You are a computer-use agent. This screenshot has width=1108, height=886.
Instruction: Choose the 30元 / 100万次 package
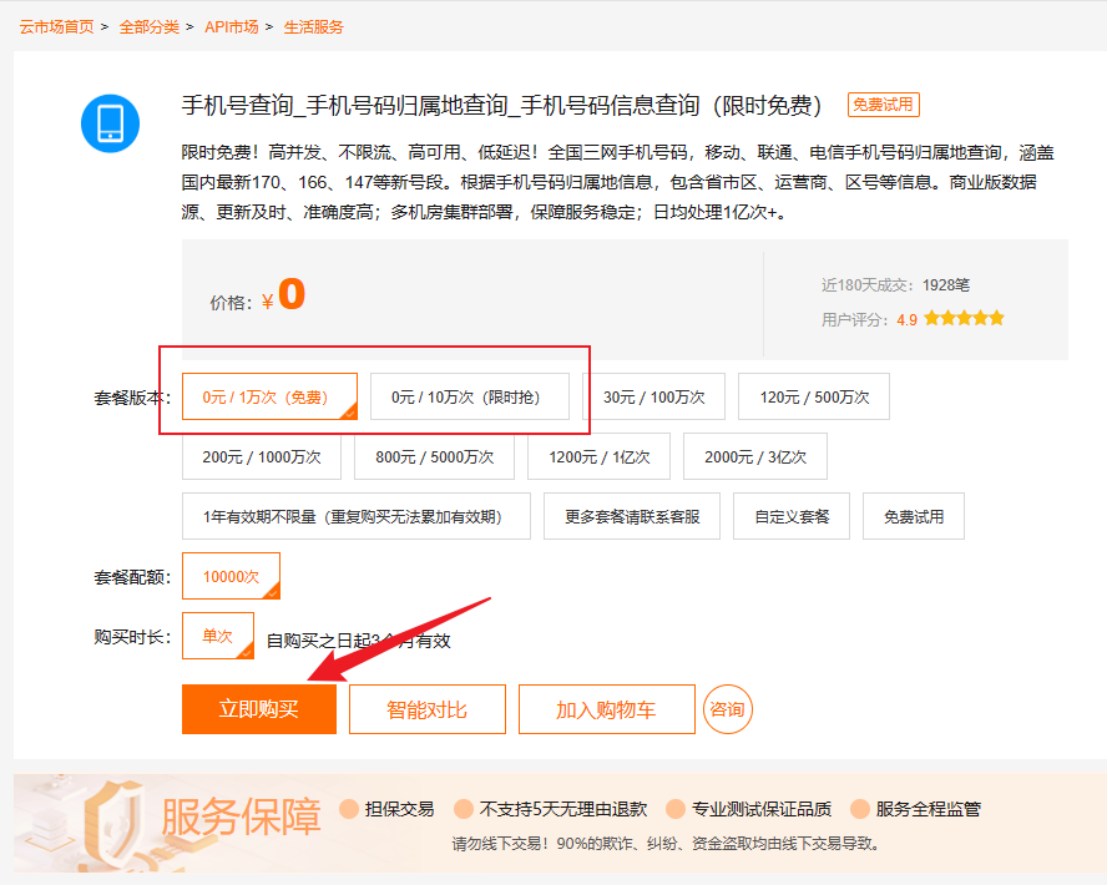tap(654, 396)
